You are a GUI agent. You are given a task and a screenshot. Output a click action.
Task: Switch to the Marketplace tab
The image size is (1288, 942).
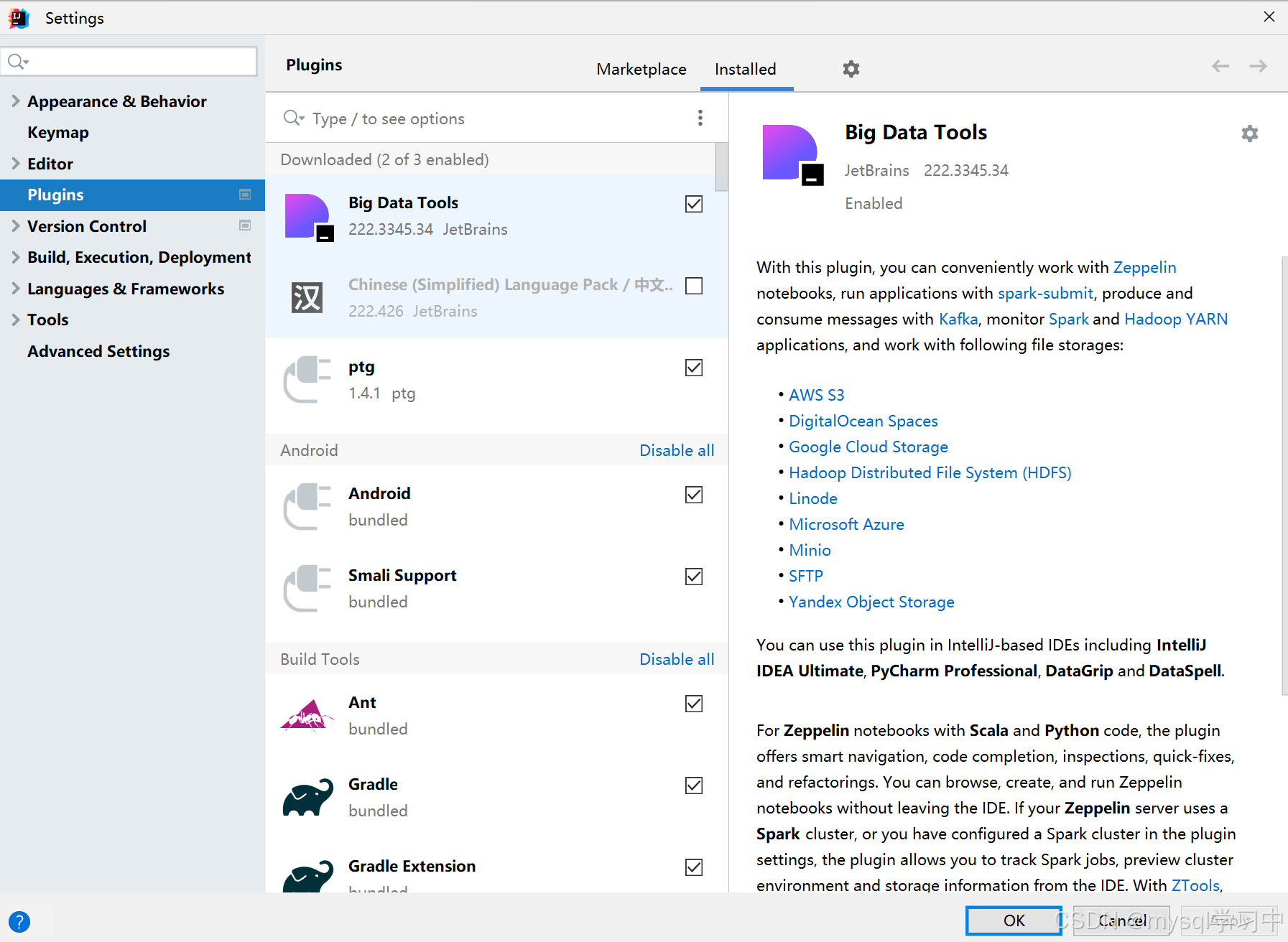tap(641, 69)
